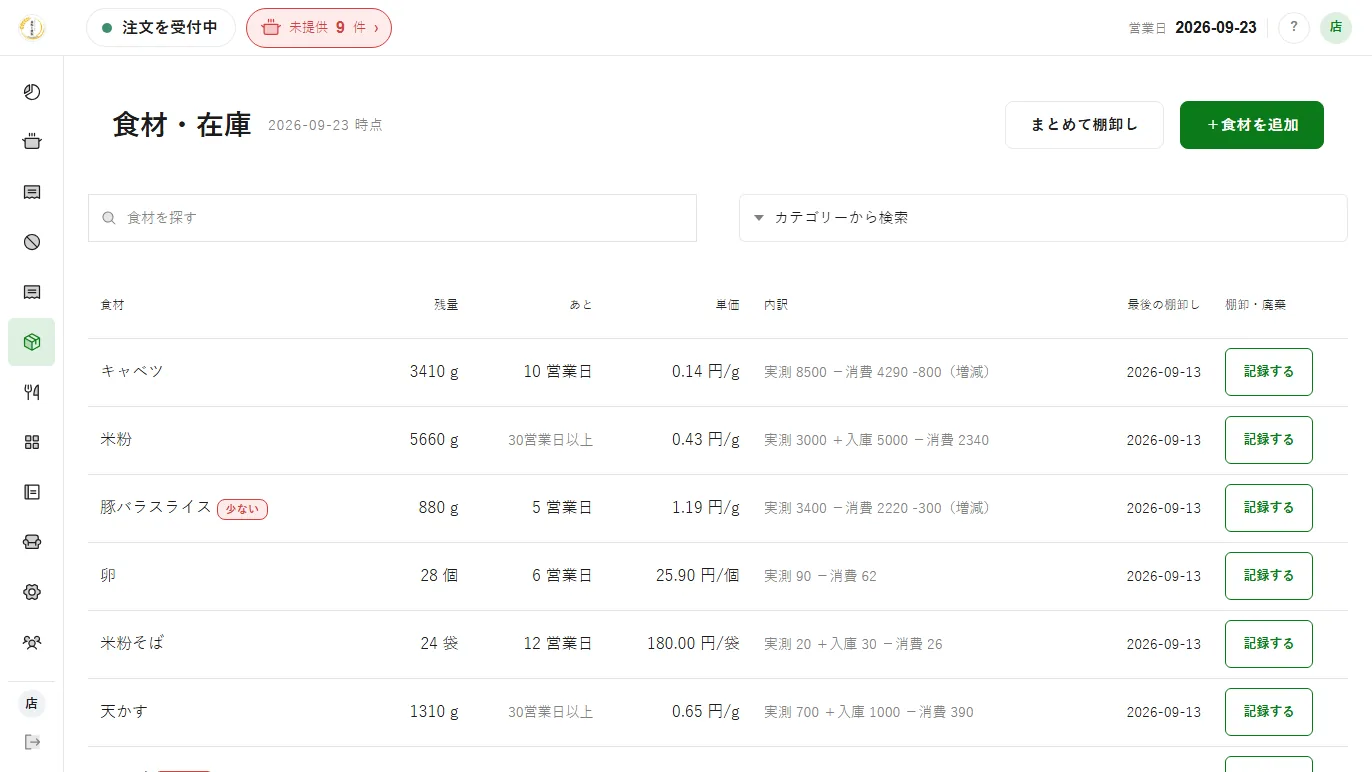Select the キャベツ ingredient name
This screenshot has width=1372, height=772.
[132, 371]
